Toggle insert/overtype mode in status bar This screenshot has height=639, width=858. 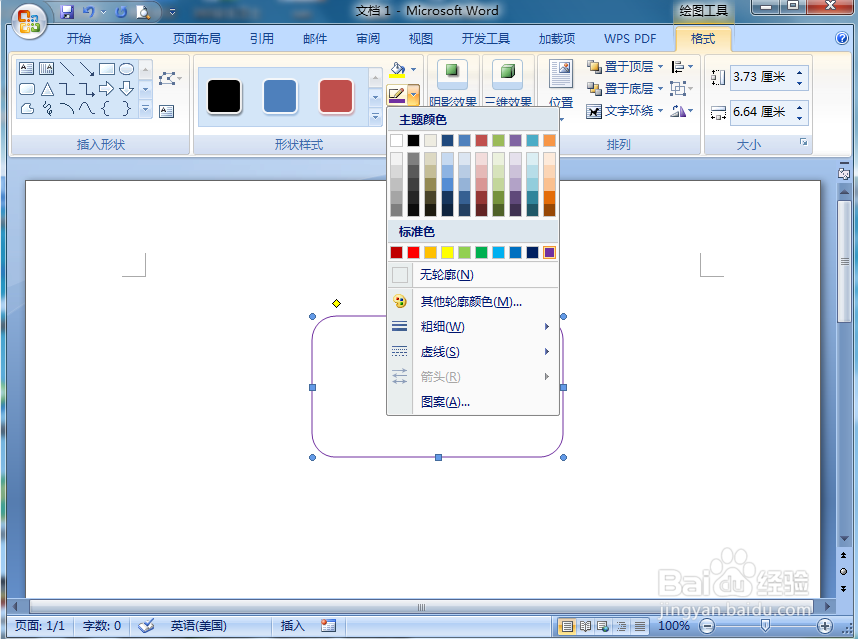pos(292,625)
